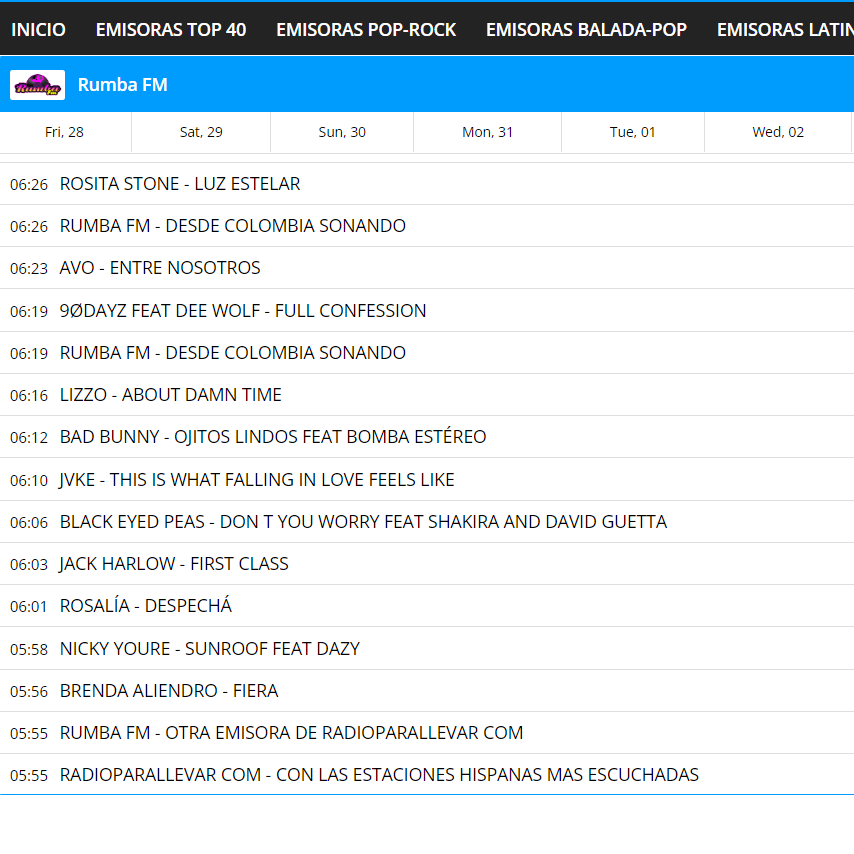This screenshot has height=854, width=854.
Task: Click the 06:26 RUMBA FM - DESDE COLOMBIA SONANDO entry
Action: pyautogui.click(x=427, y=226)
